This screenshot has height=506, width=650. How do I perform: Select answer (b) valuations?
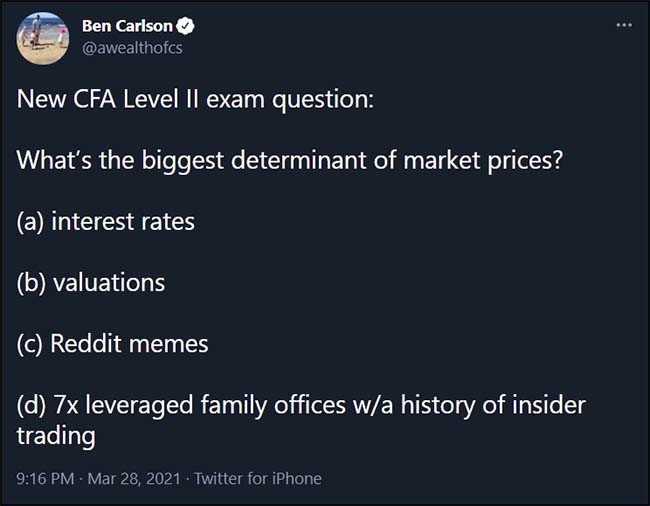pyautogui.click(x=91, y=282)
